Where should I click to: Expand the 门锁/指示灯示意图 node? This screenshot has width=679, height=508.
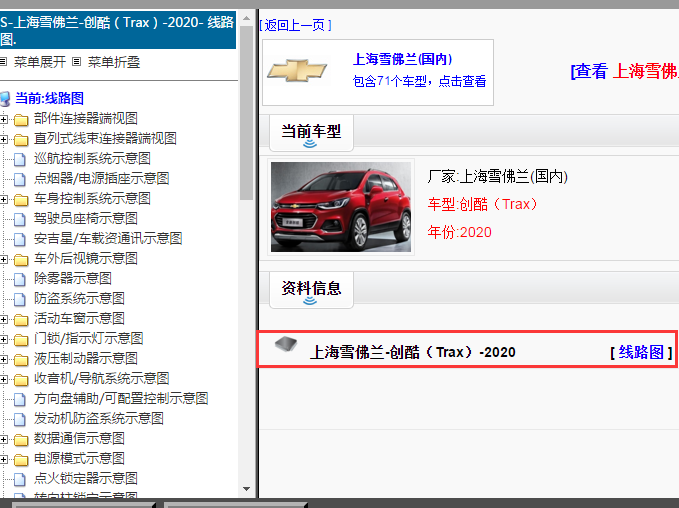pos(3,339)
